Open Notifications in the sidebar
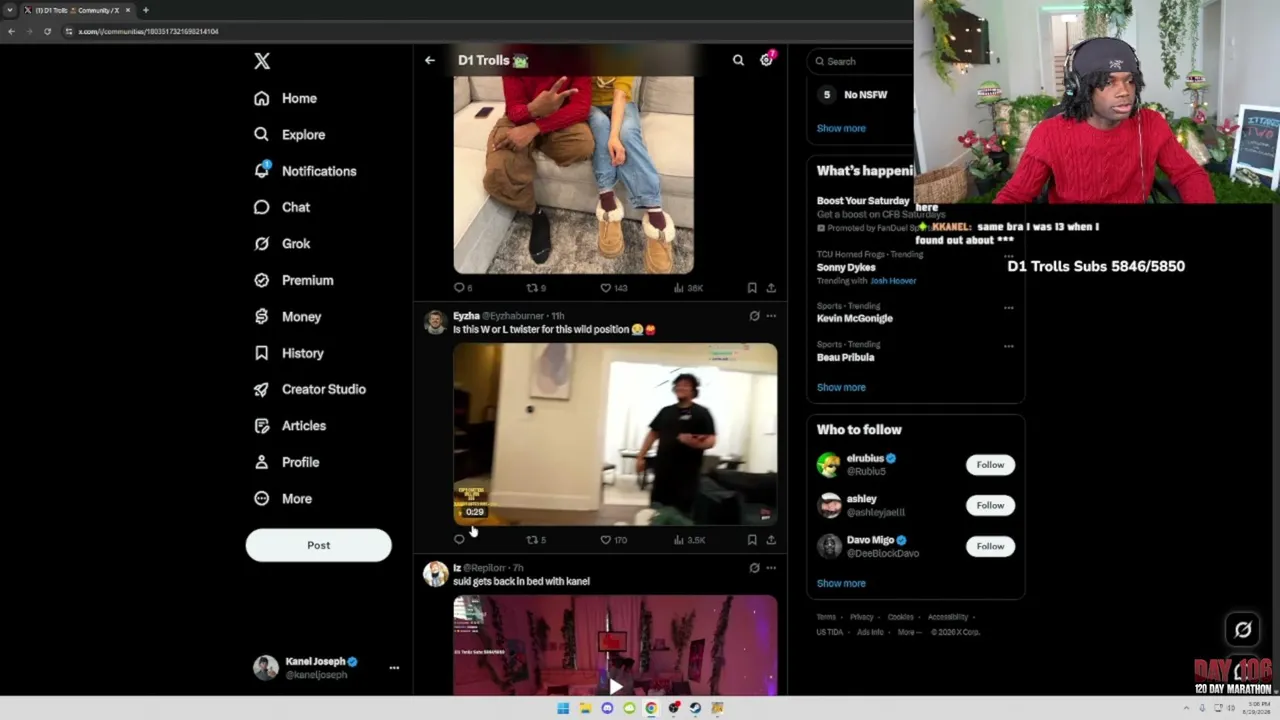Viewport: 1280px width, 720px height. point(305,171)
